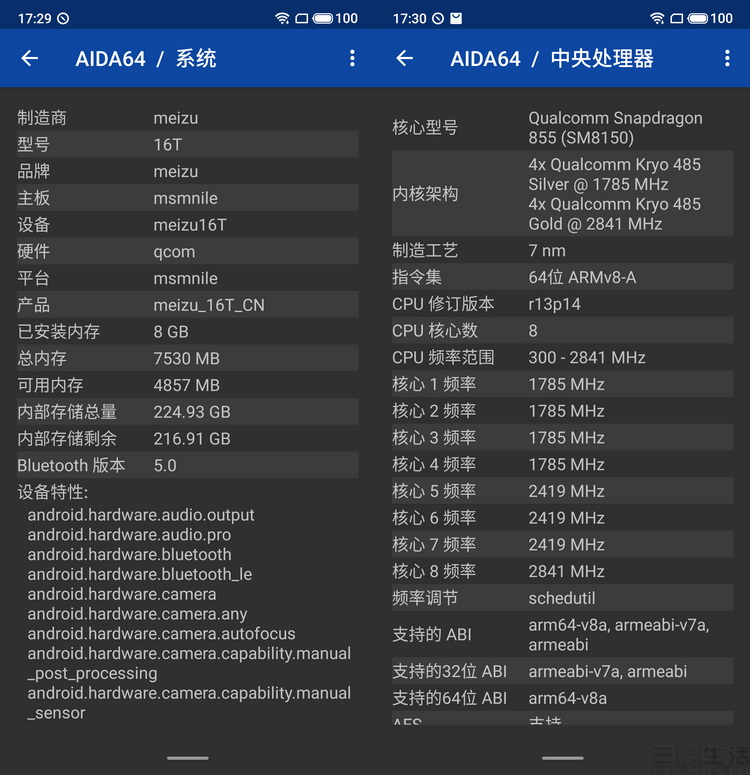Select the 硬件 qcom row

pos(188,251)
